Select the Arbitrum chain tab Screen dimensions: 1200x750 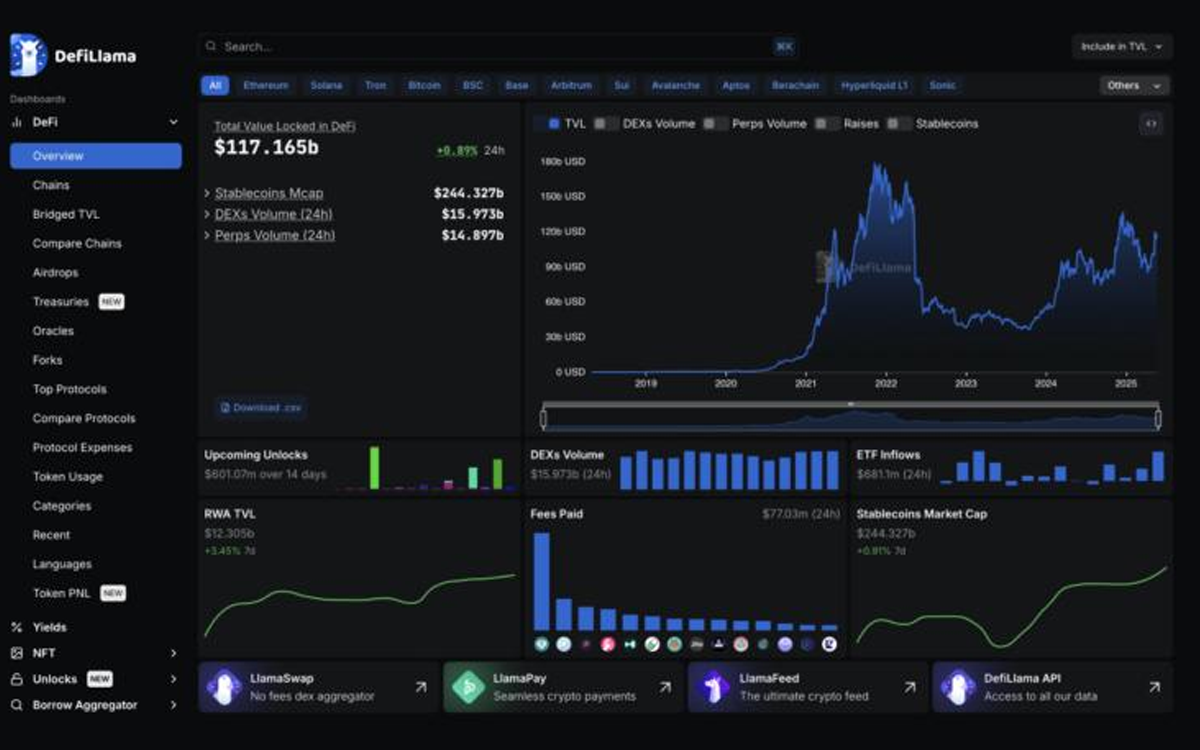571,86
